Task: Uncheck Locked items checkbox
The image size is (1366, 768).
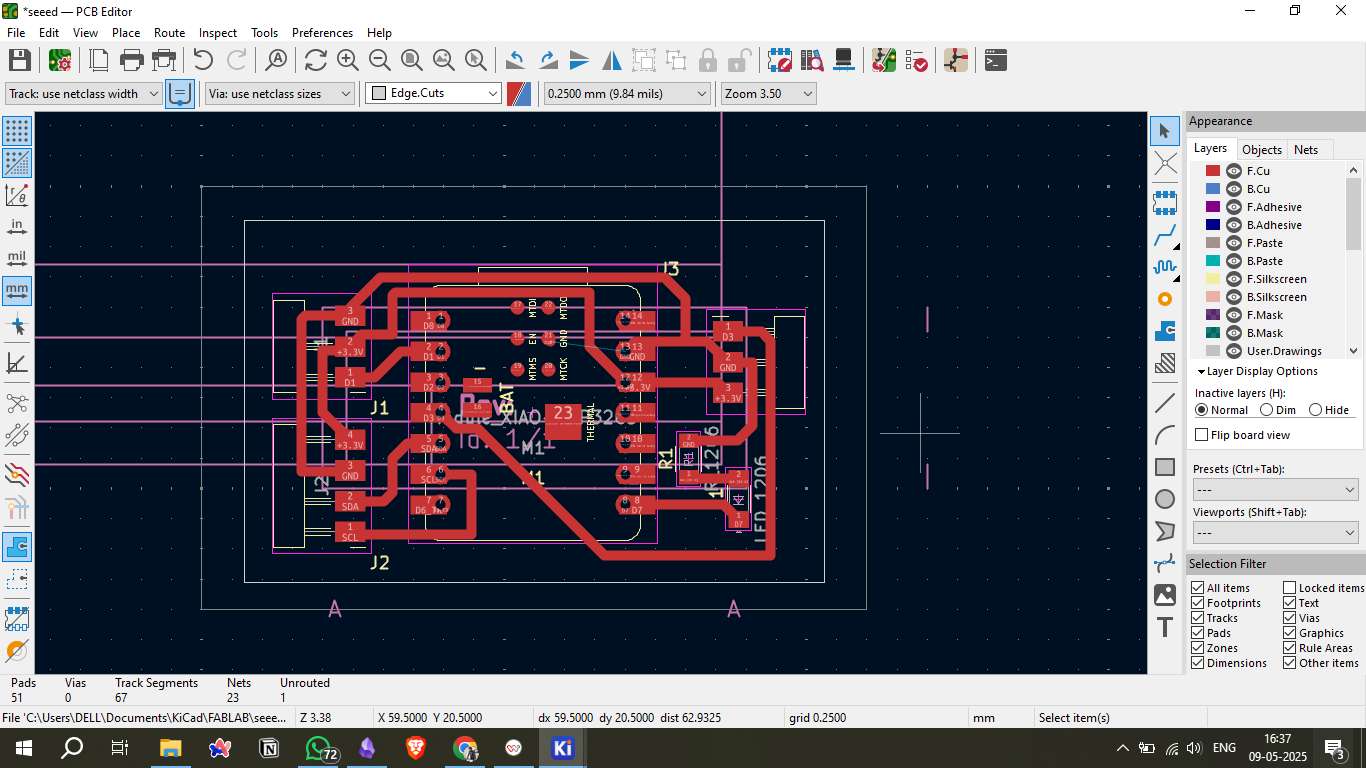Action: click(1290, 588)
